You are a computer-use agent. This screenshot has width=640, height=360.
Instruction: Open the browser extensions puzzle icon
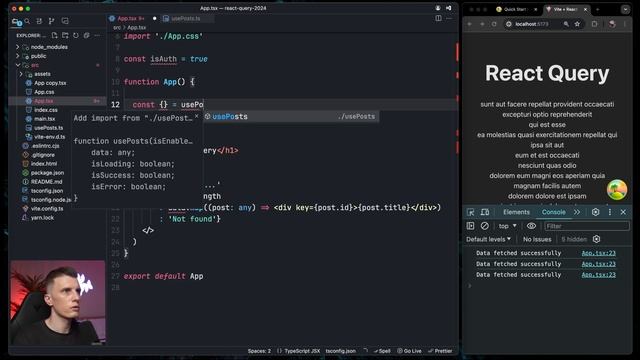(x=594, y=24)
